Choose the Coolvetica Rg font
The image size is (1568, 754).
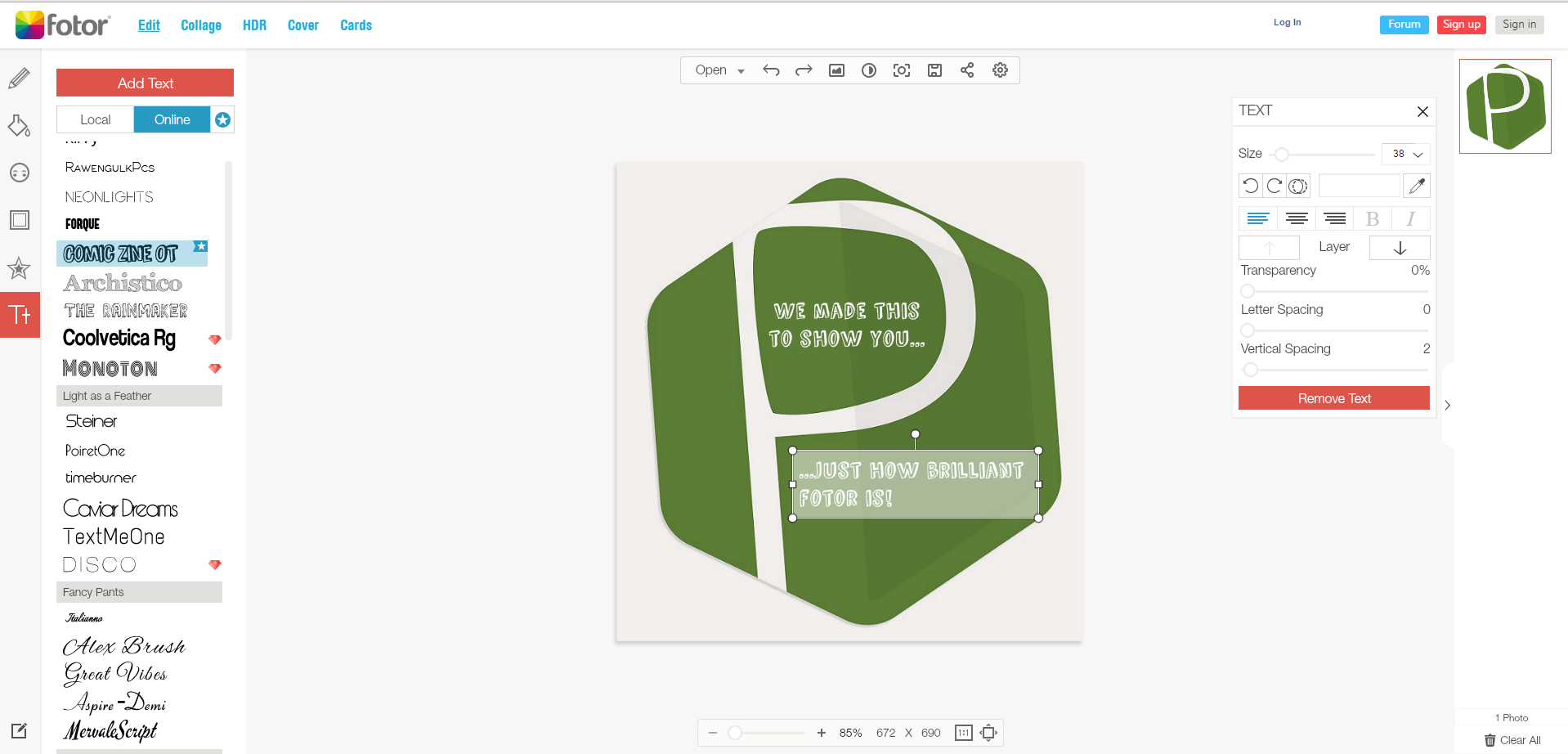(x=119, y=339)
